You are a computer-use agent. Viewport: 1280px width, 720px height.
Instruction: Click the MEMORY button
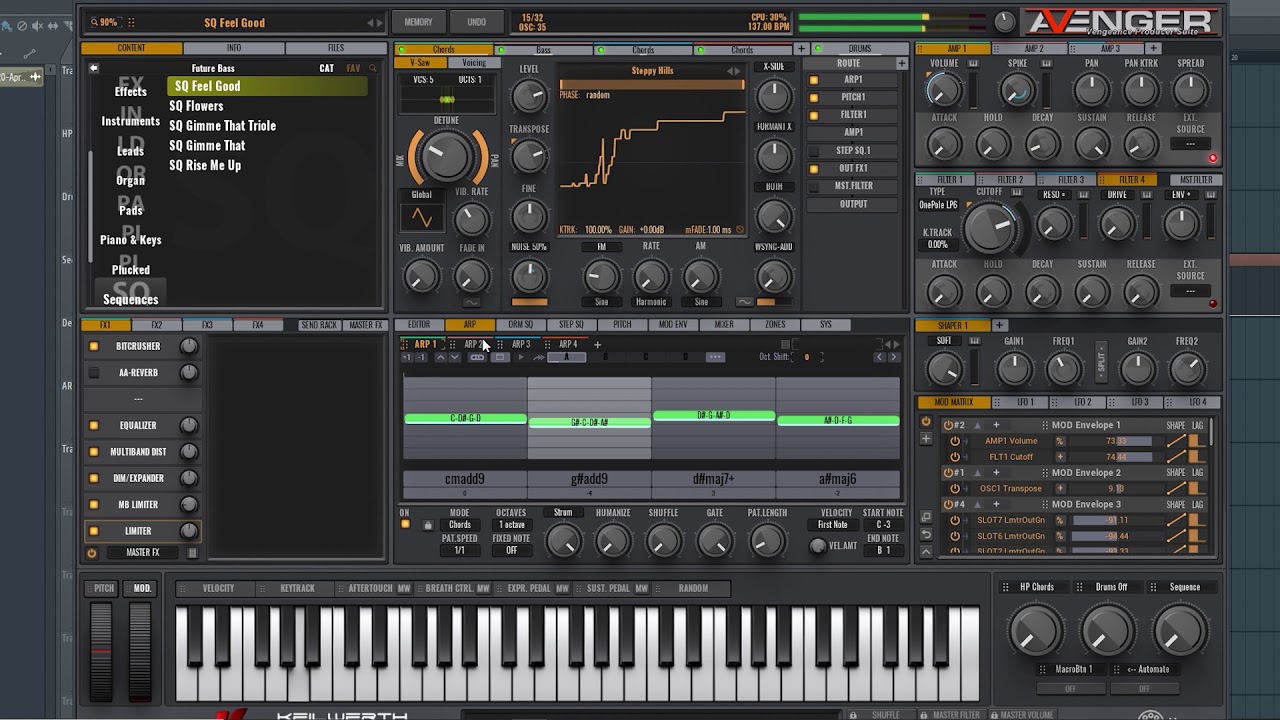419,22
